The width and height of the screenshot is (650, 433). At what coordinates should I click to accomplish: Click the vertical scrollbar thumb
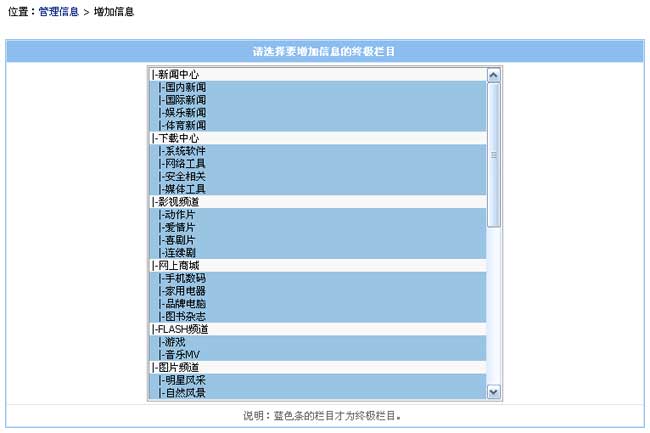[493, 155]
